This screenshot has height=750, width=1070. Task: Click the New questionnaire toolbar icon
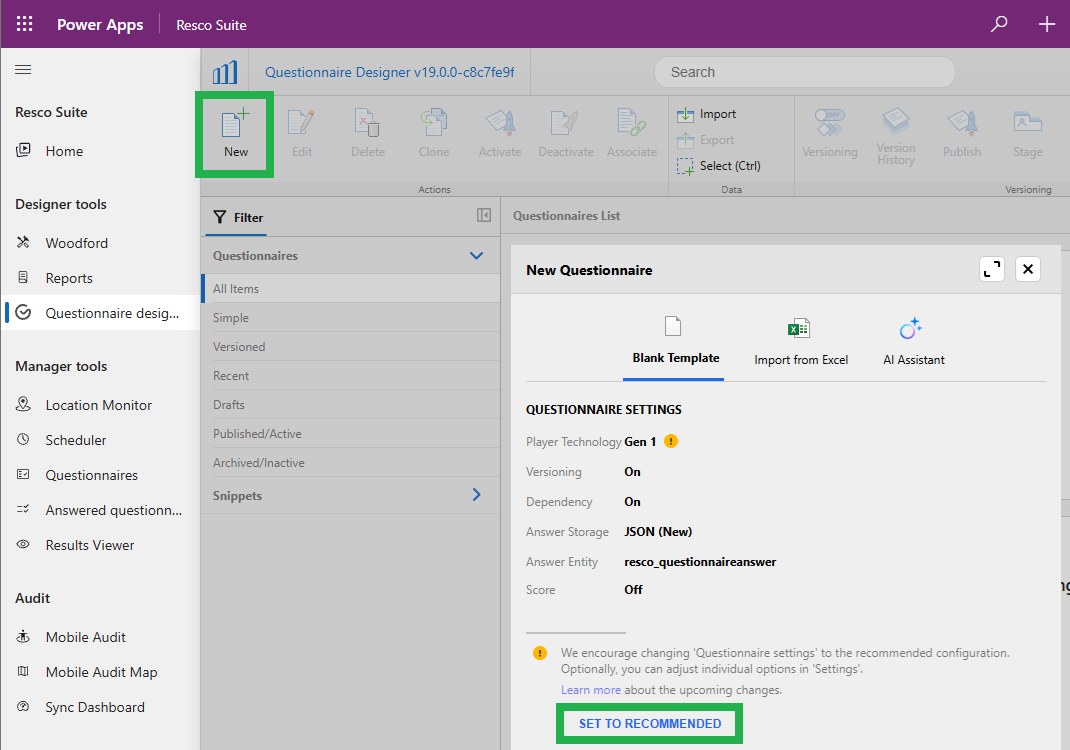coord(235,134)
